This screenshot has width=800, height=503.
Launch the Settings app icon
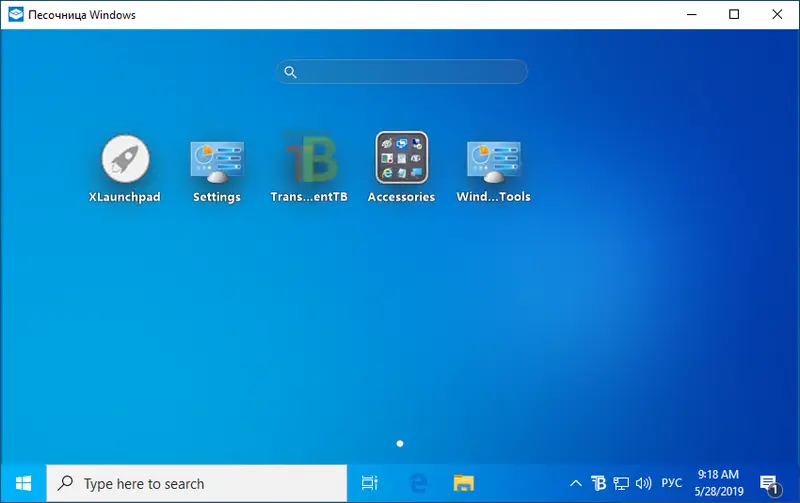(216, 159)
